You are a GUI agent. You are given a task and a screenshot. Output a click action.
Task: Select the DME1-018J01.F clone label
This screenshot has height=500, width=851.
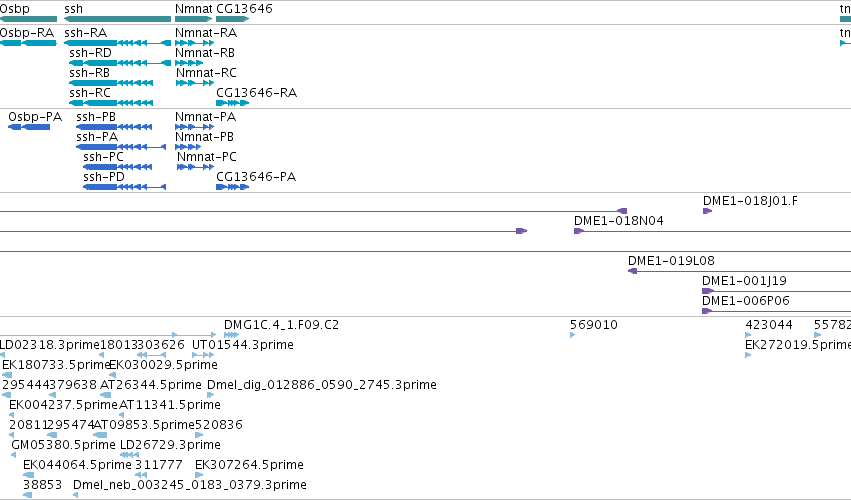pos(750,201)
